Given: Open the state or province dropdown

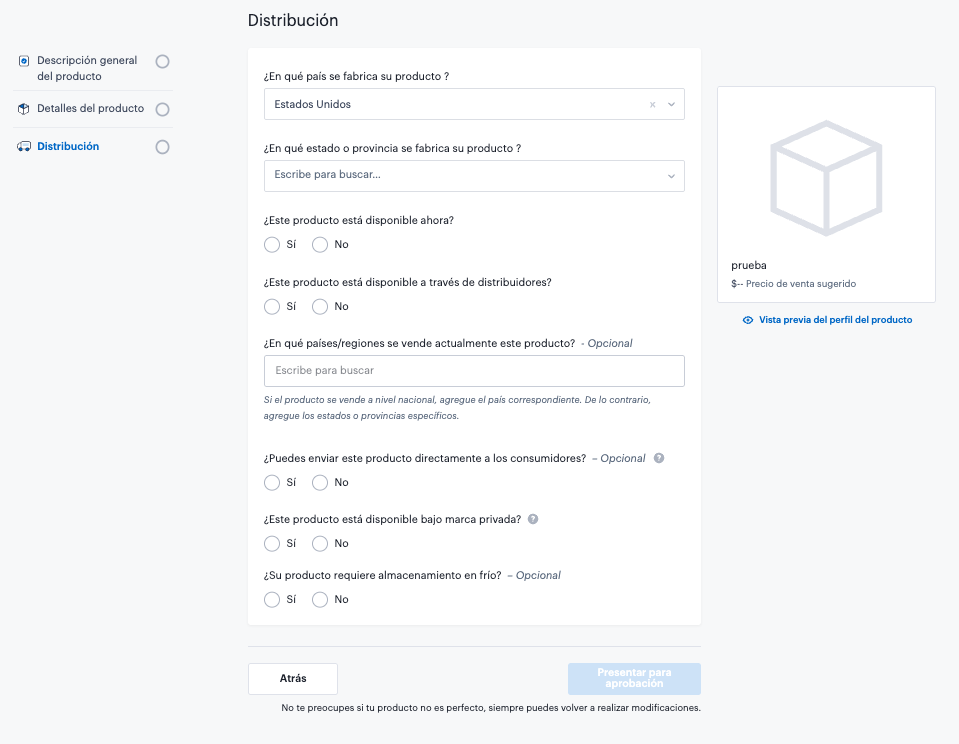Looking at the screenshot, I should click(x=474, y=175).
